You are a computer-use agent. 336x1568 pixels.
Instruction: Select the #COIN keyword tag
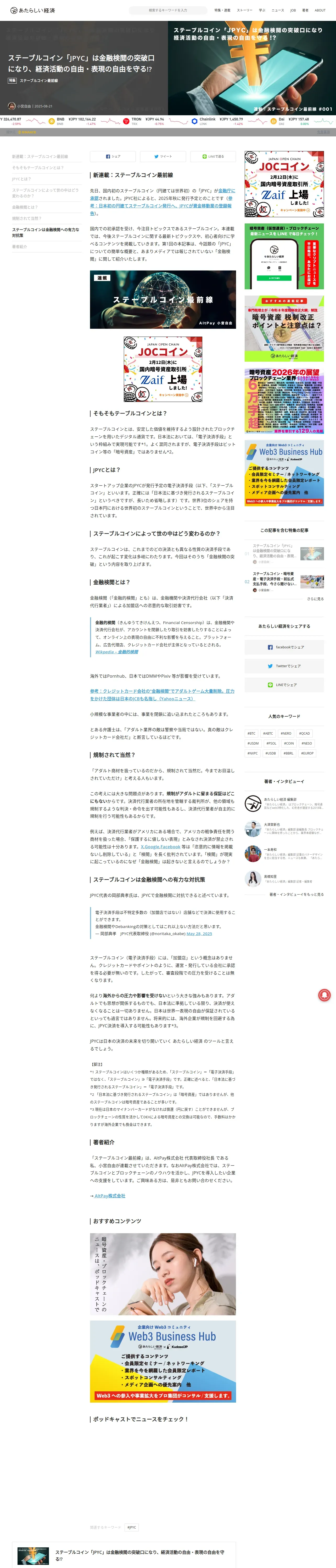[x=289, y=743]
